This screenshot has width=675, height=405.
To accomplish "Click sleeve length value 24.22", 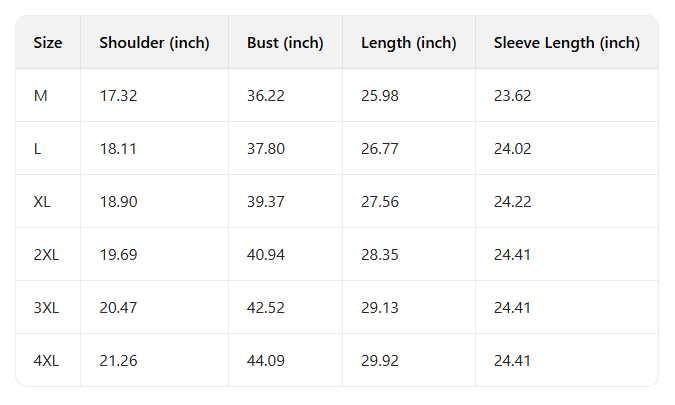I will click(x=512, y=202).
